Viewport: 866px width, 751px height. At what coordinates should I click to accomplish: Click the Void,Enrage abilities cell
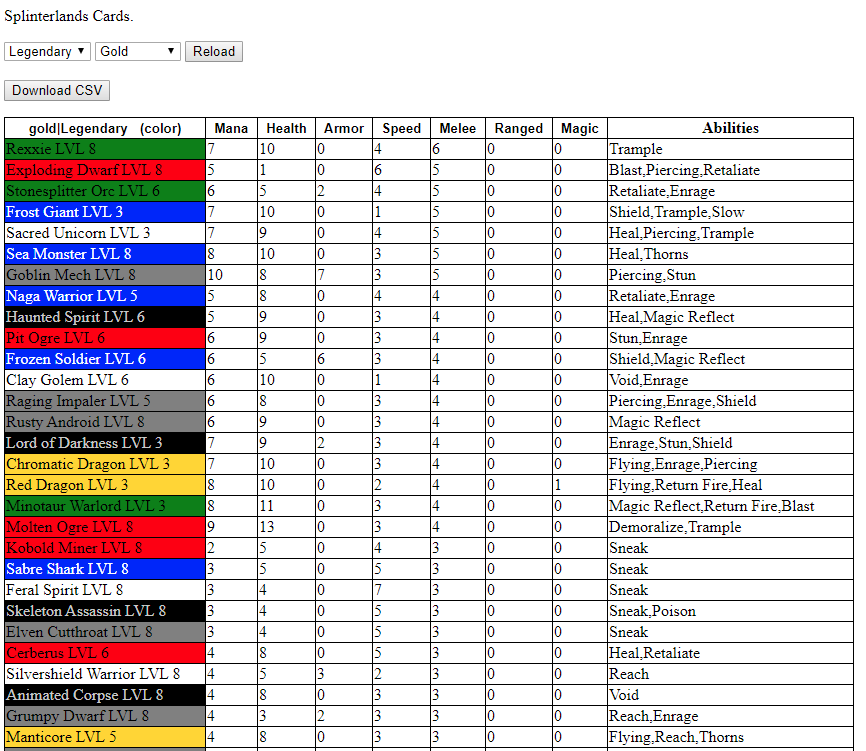point(730,380)
